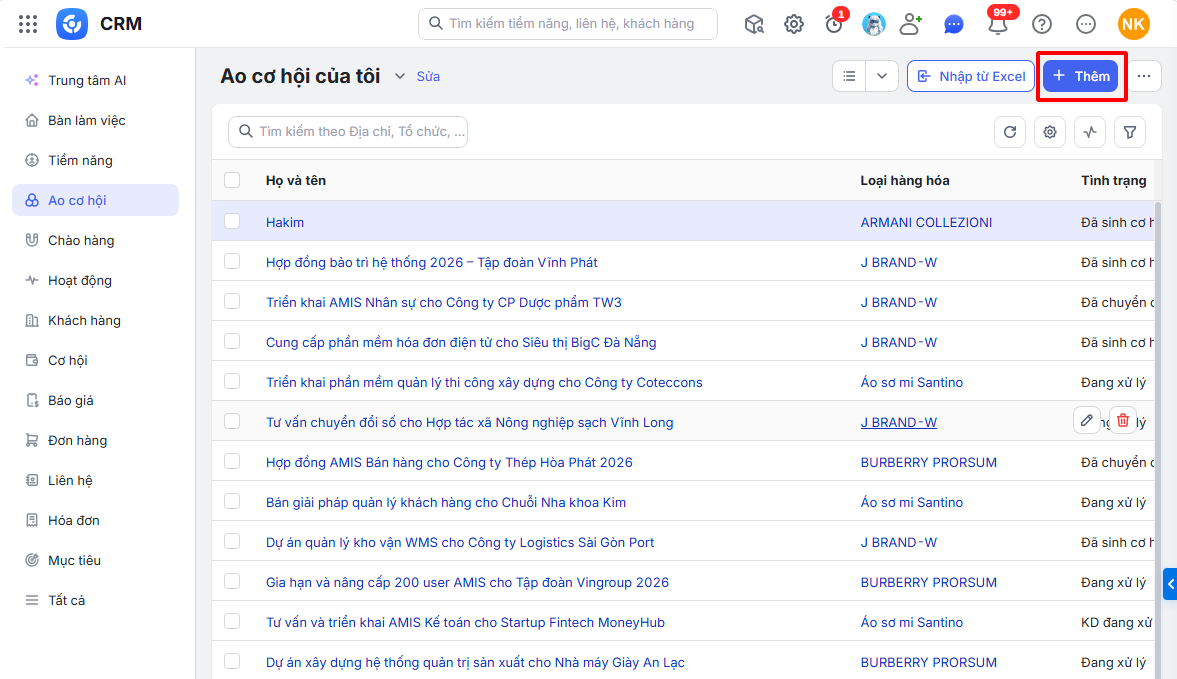Open Hóa đơn module

coord(95,520)
